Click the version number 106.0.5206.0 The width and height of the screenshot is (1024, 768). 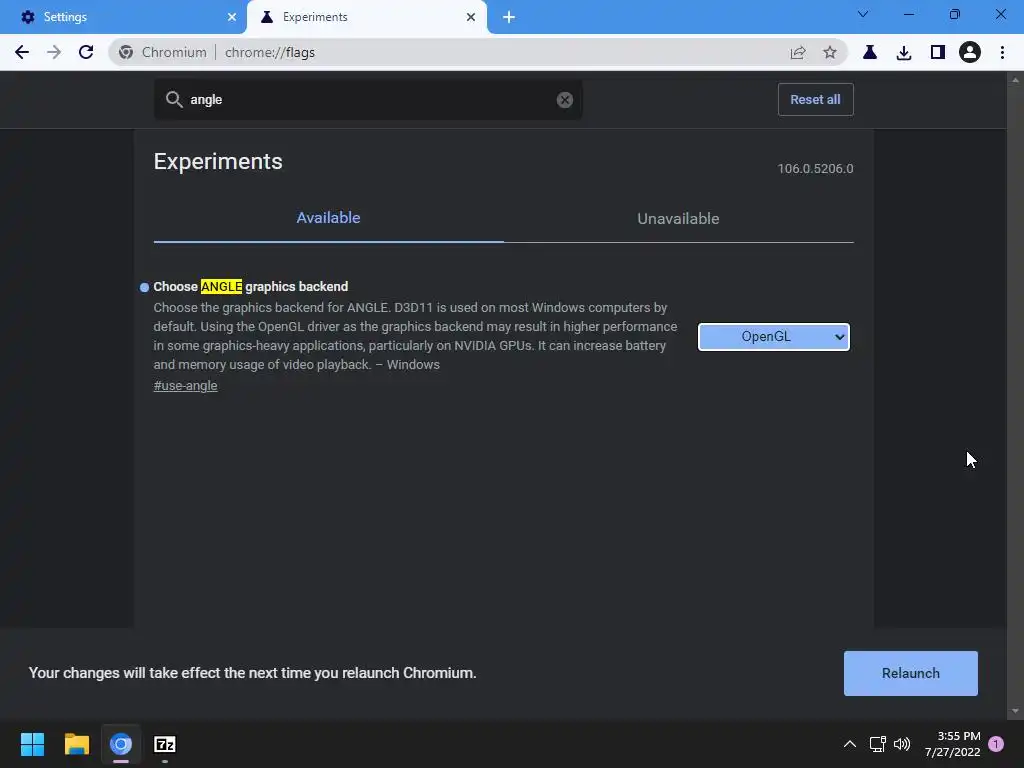click(815, 168)
